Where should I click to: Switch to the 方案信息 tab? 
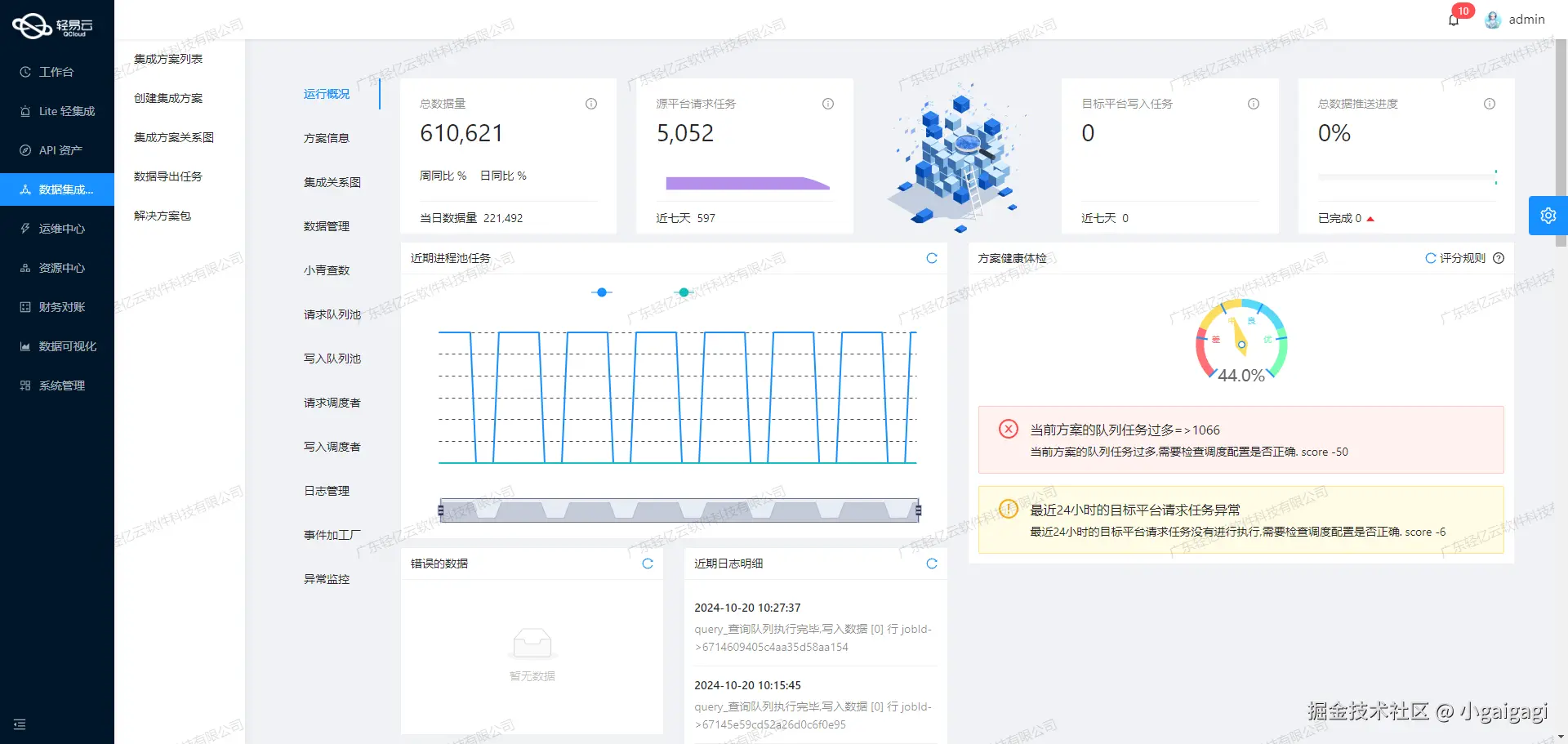[x=327, y=137]
